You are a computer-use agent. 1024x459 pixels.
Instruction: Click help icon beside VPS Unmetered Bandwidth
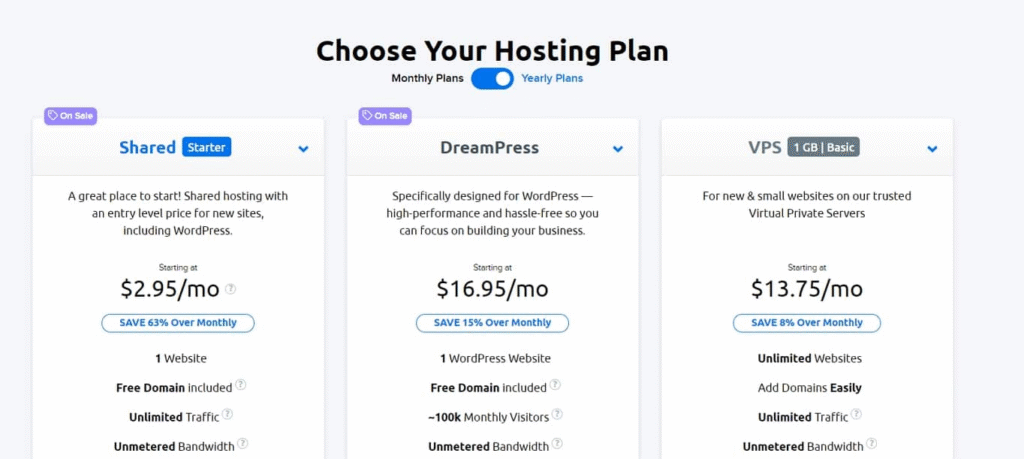pos(872,445)
